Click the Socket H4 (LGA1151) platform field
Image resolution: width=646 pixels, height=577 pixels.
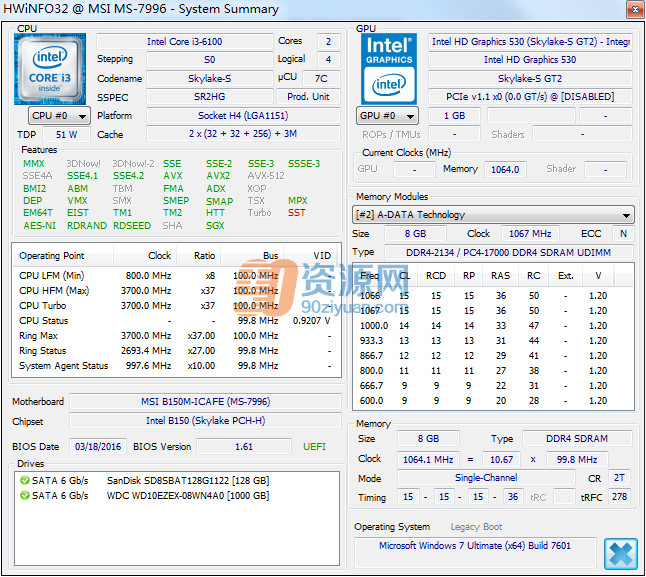pos(243,116)
